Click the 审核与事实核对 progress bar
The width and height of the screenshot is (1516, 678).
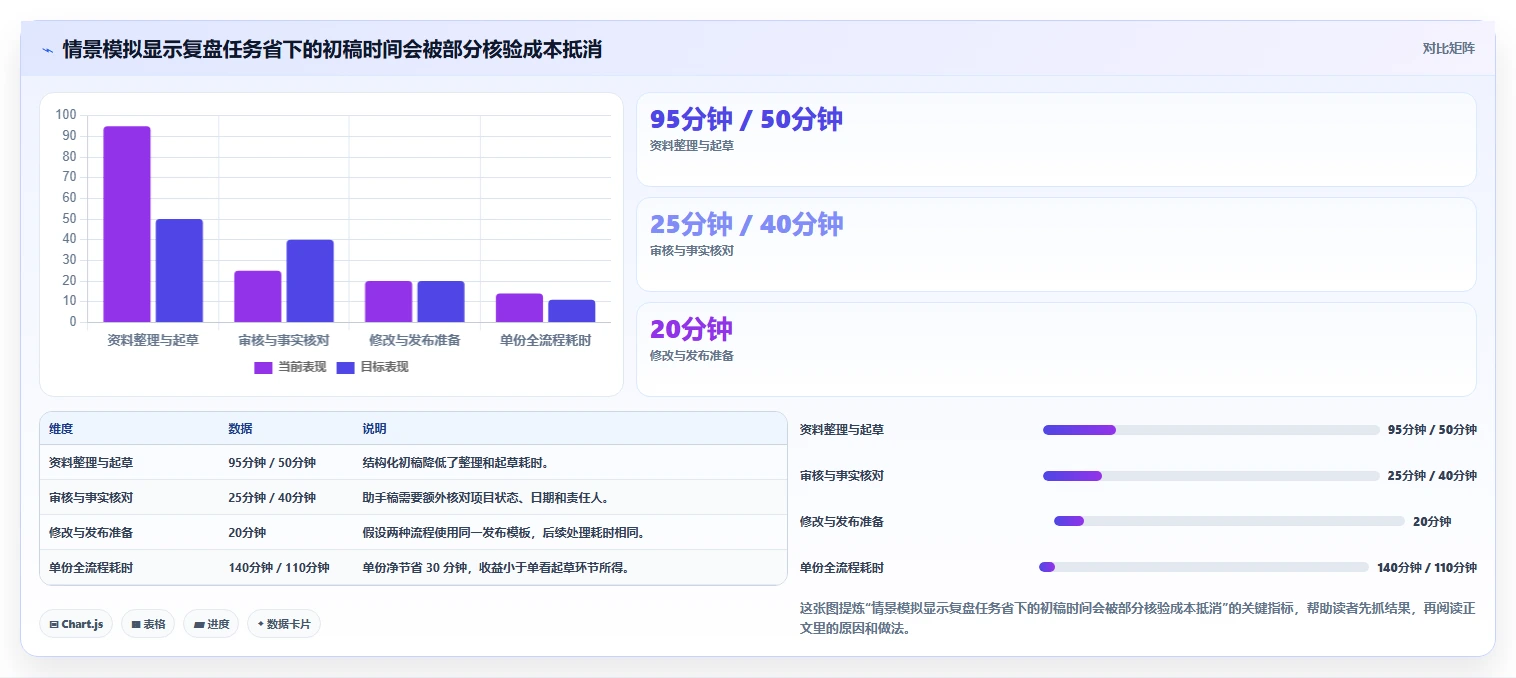1211,476
